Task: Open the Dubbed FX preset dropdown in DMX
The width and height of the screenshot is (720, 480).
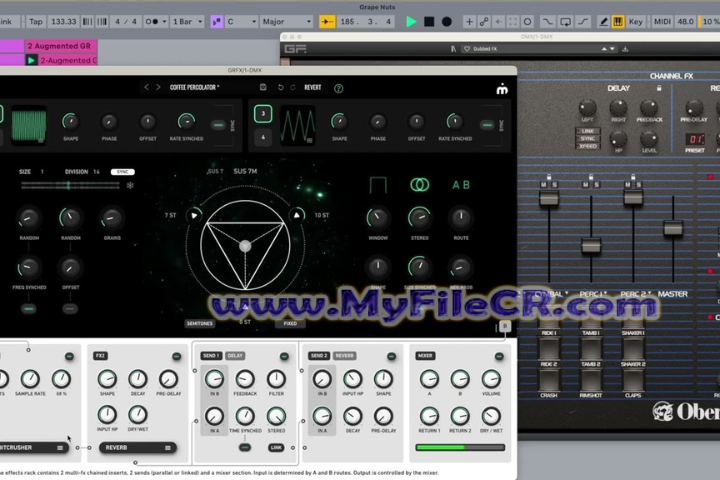Action: 537,49
